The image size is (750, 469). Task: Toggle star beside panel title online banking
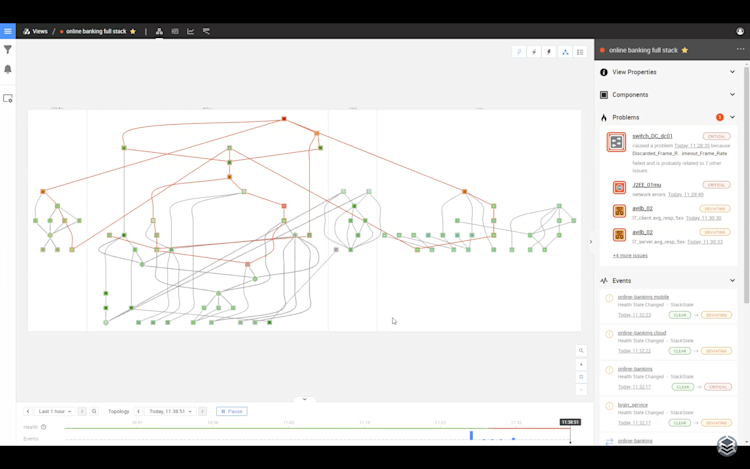[684, 50]
